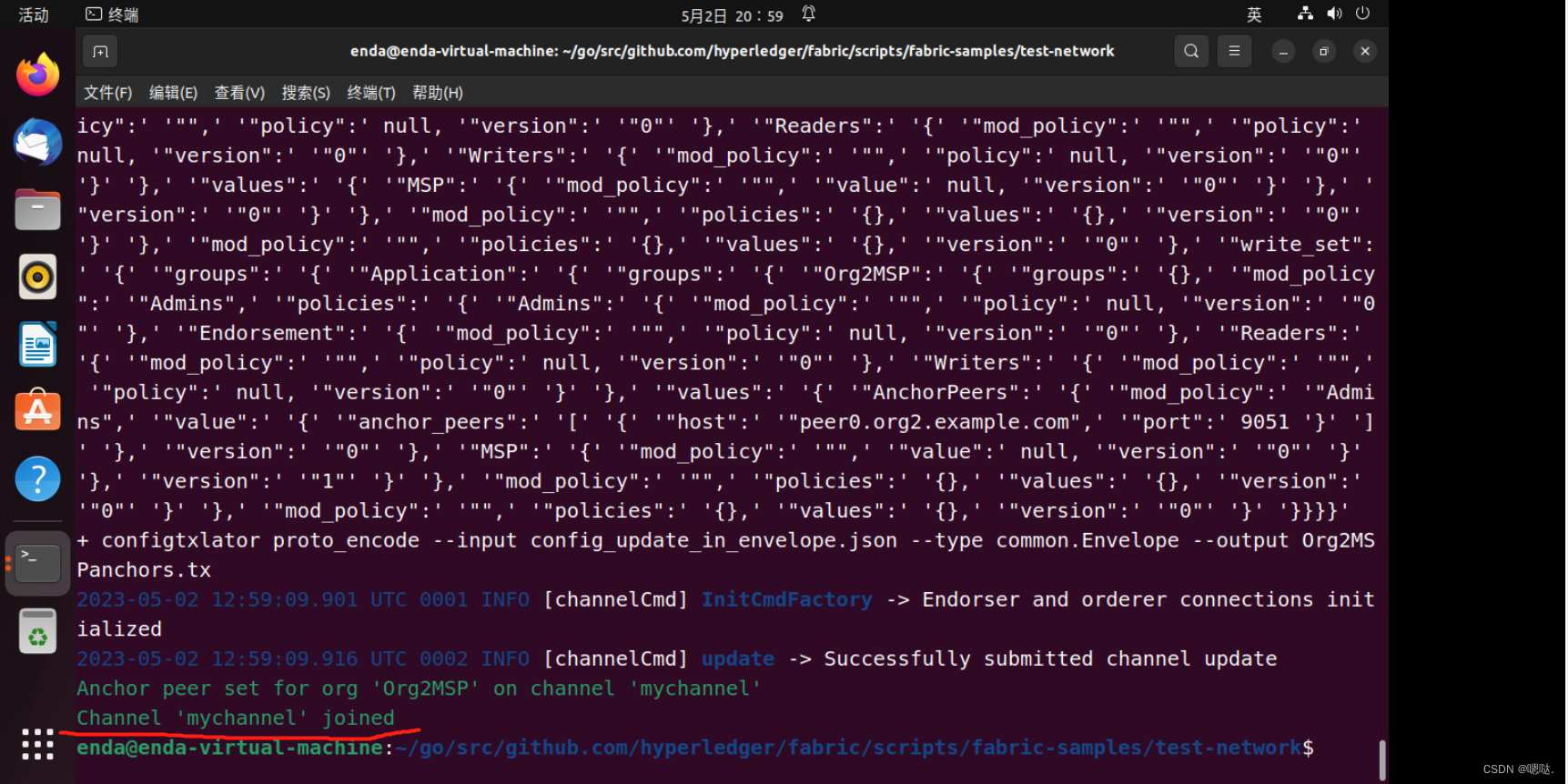Open the notification bell in top bar
1568x784 pixels.
click(x=808, y=14)
